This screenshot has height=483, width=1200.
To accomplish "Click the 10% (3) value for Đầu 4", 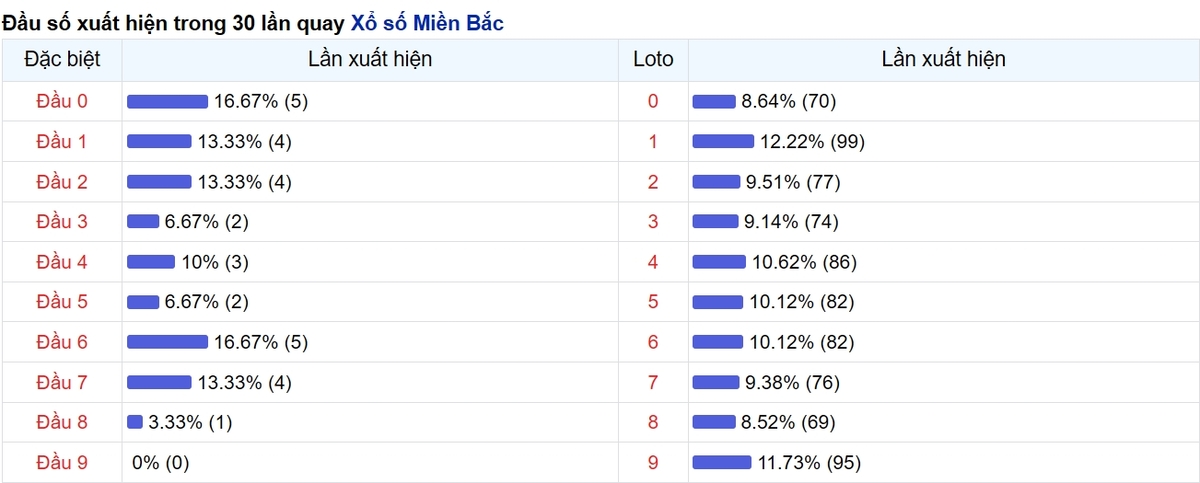I will coord(215,262).
